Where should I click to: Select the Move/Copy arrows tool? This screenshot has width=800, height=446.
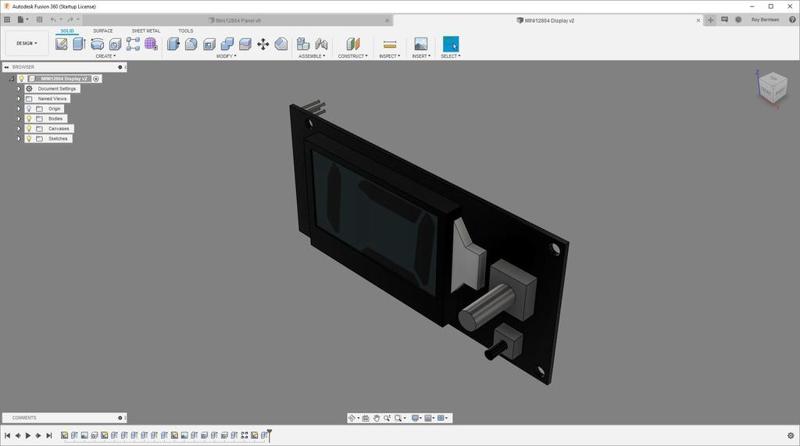pos(263,44)
